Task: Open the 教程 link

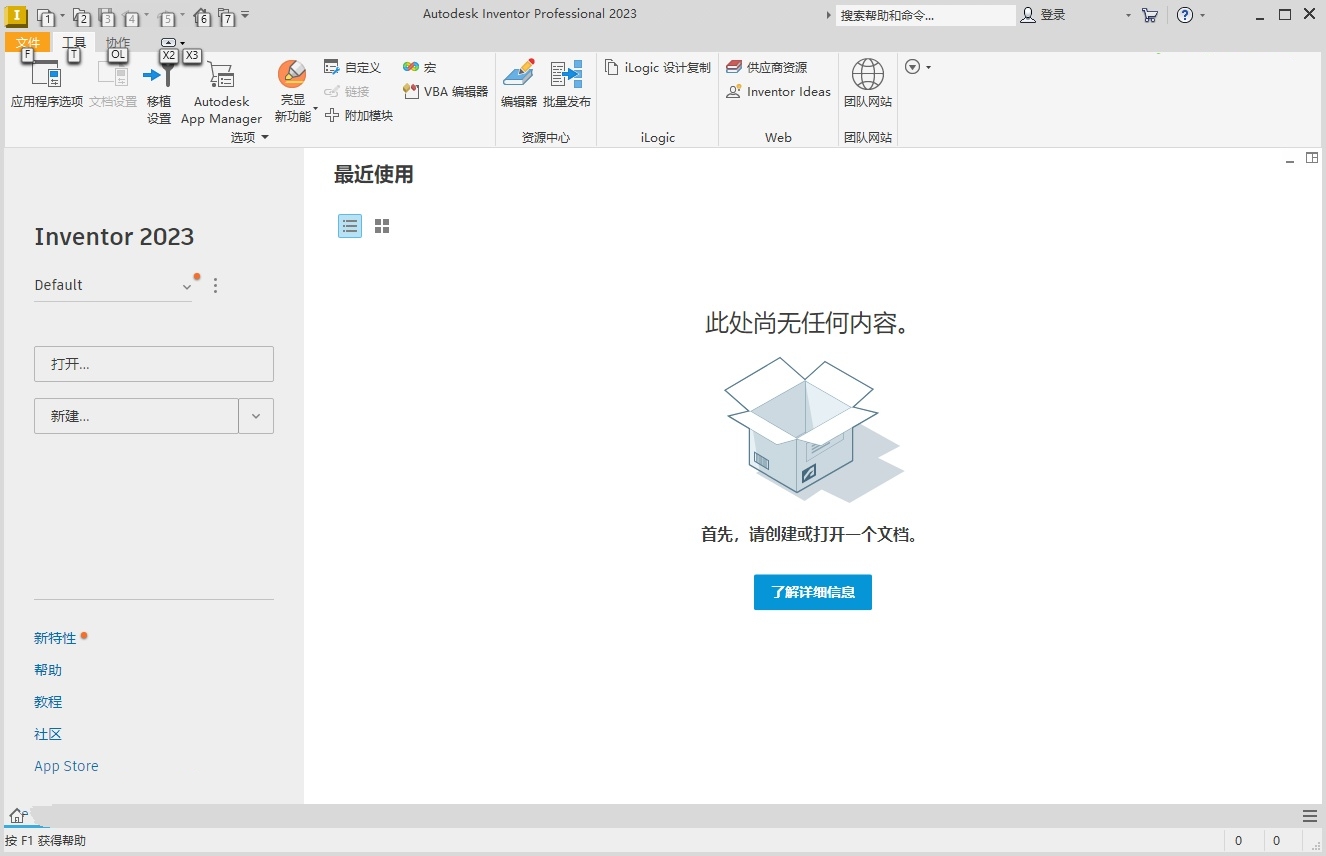Action: (x=48, y=702)
